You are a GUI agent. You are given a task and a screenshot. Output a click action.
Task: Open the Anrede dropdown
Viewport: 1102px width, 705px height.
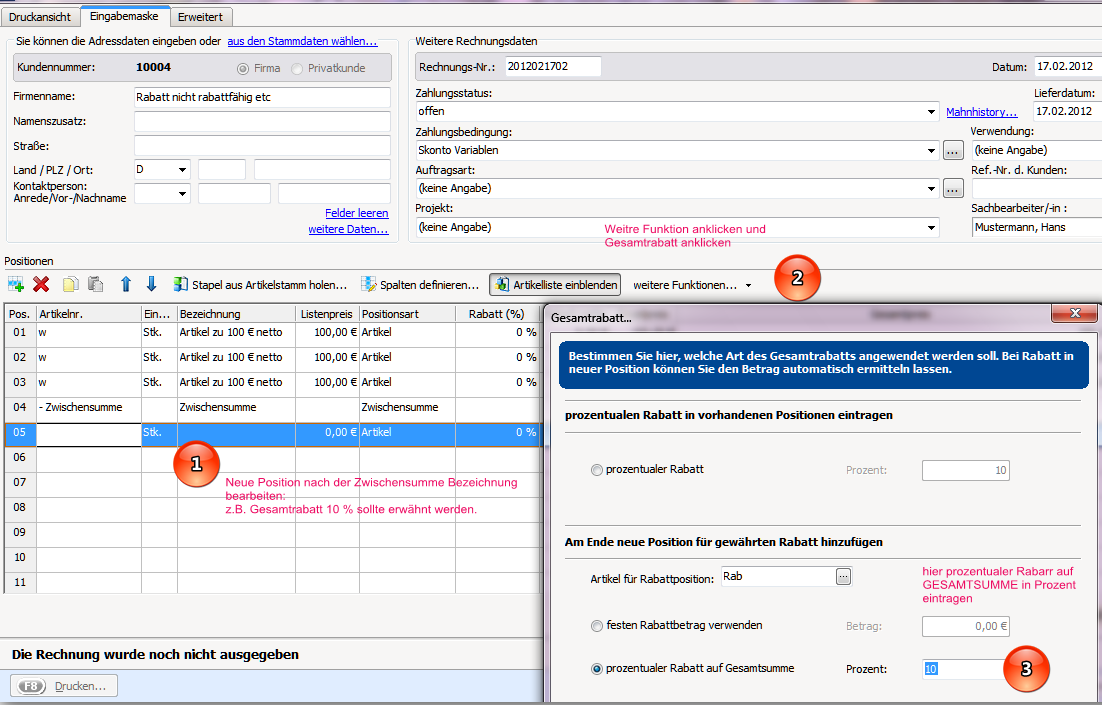coord(182,194)
